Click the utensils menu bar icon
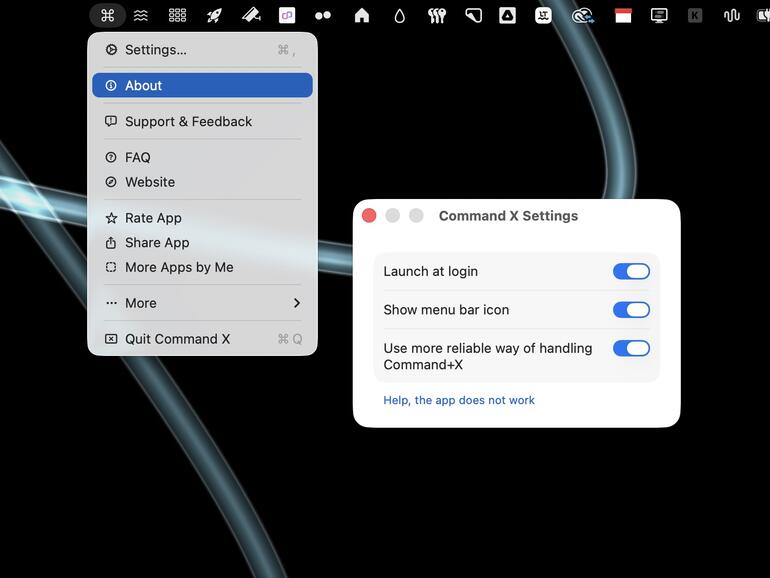The height and width of the screenshot is (578, 770). [437, 16]
